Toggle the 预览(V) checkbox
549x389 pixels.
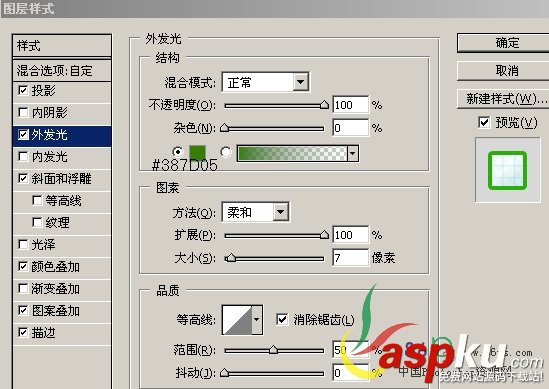coord(484,123)
